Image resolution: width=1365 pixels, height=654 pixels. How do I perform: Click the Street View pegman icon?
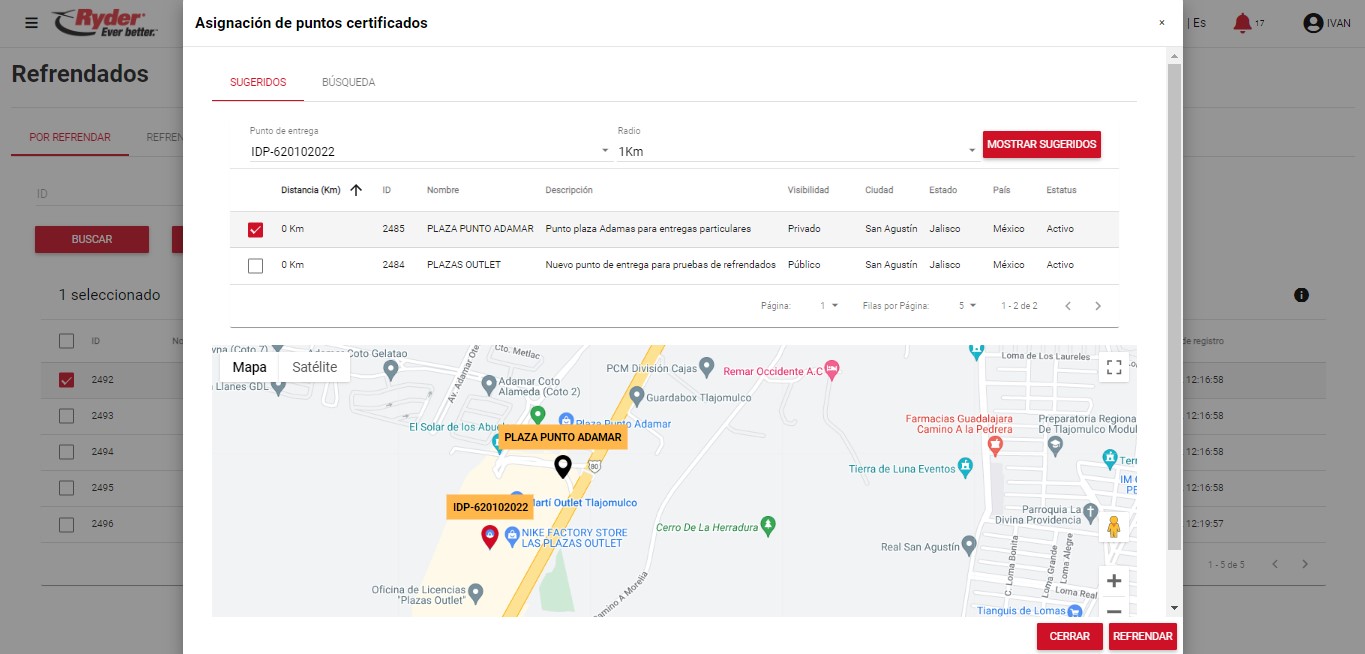1113,527
